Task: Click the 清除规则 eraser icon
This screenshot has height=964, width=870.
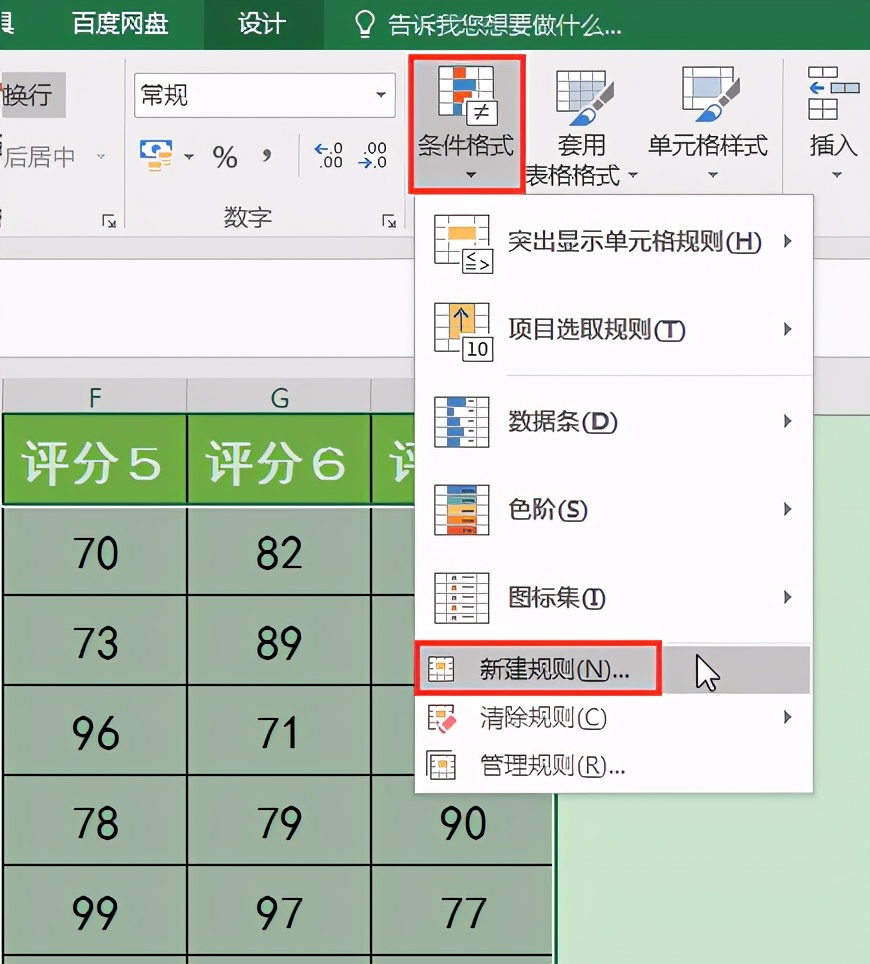Action: tap(441, 718)
